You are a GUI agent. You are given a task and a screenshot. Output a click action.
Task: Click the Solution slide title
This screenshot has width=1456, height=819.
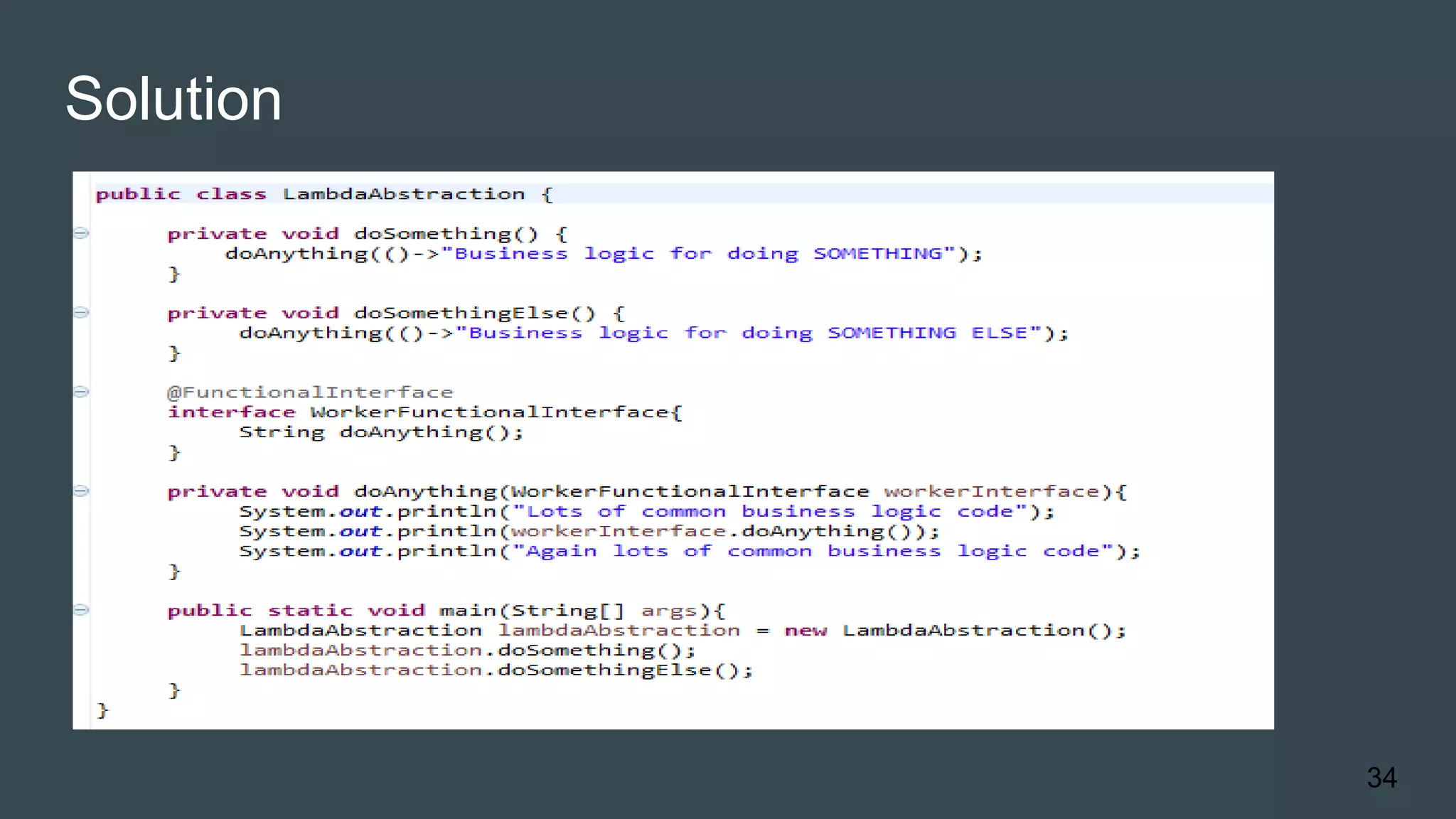173,99
